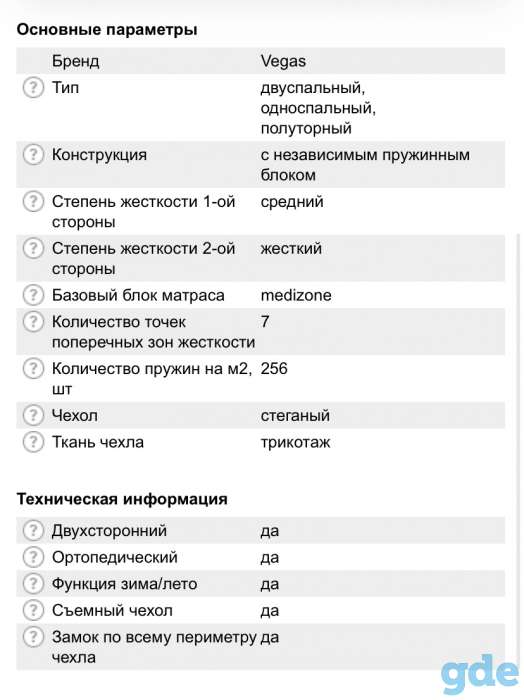524x700 pixels.
Task: Open the help tooltip for Конструкция
Action: [33, 154]
